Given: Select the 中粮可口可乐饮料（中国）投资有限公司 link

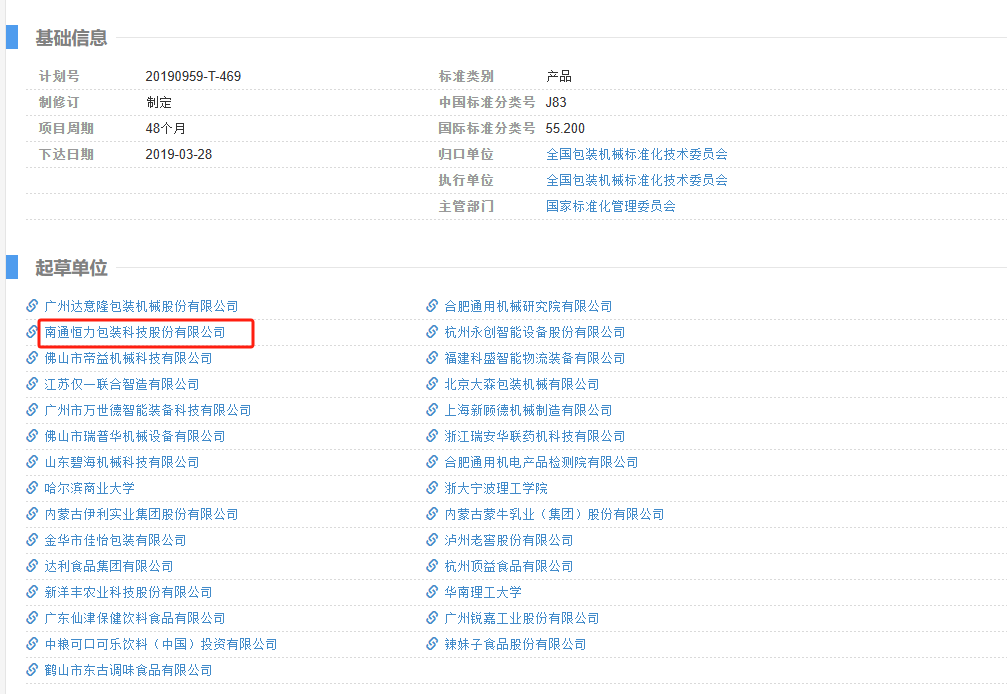Looking at the screenshot, I should pos(160,644).
